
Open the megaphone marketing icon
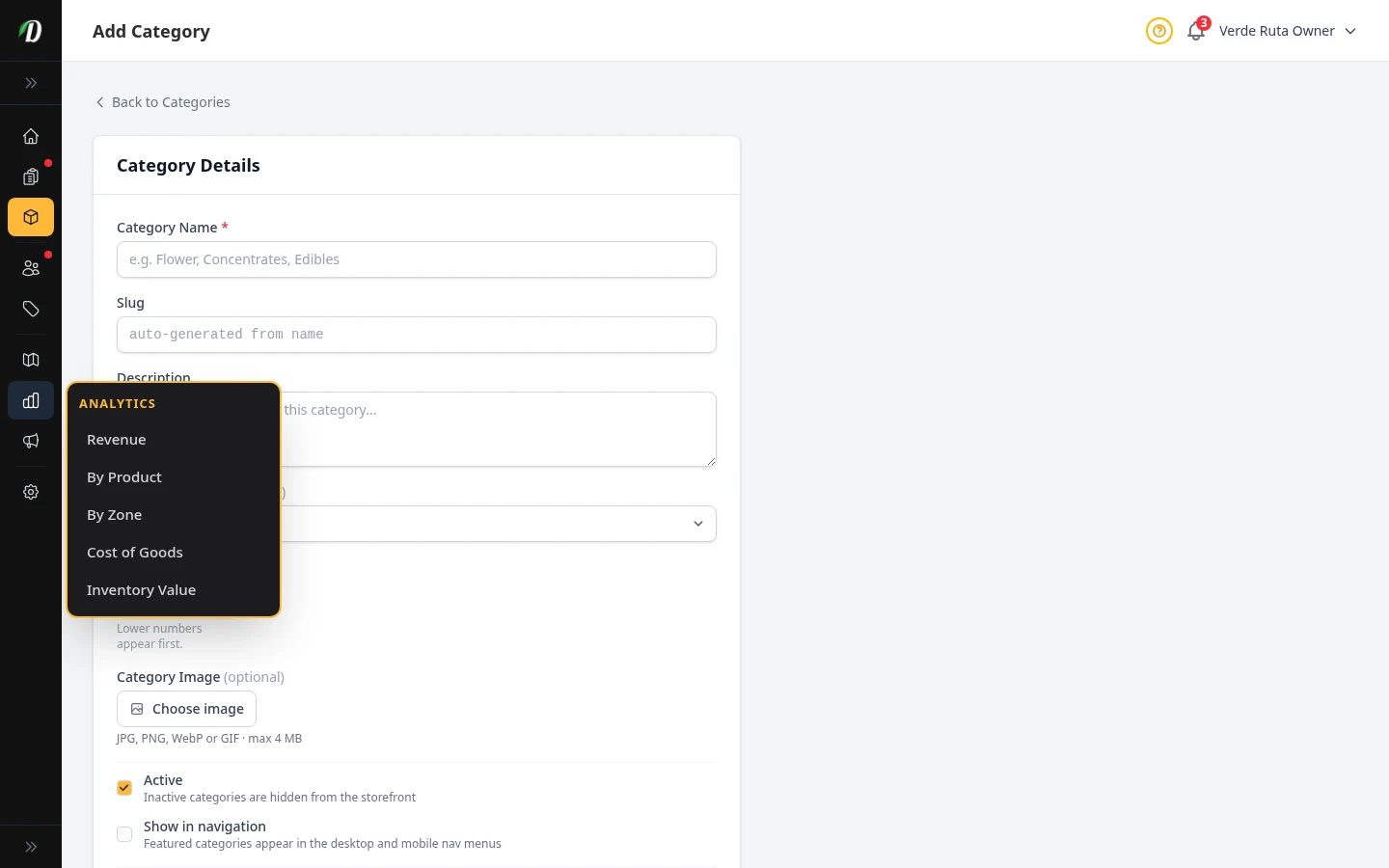point(31,441)
